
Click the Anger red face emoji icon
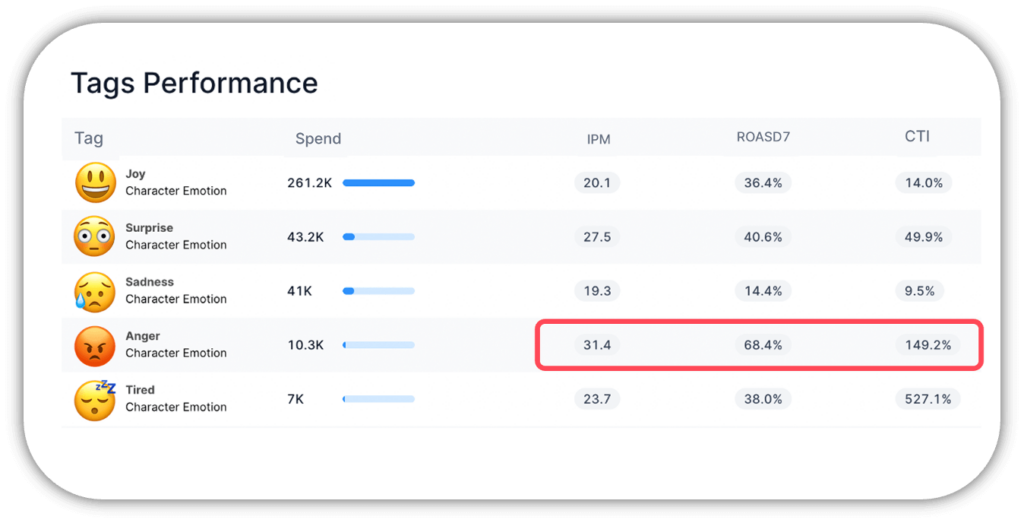pos(95,345)
